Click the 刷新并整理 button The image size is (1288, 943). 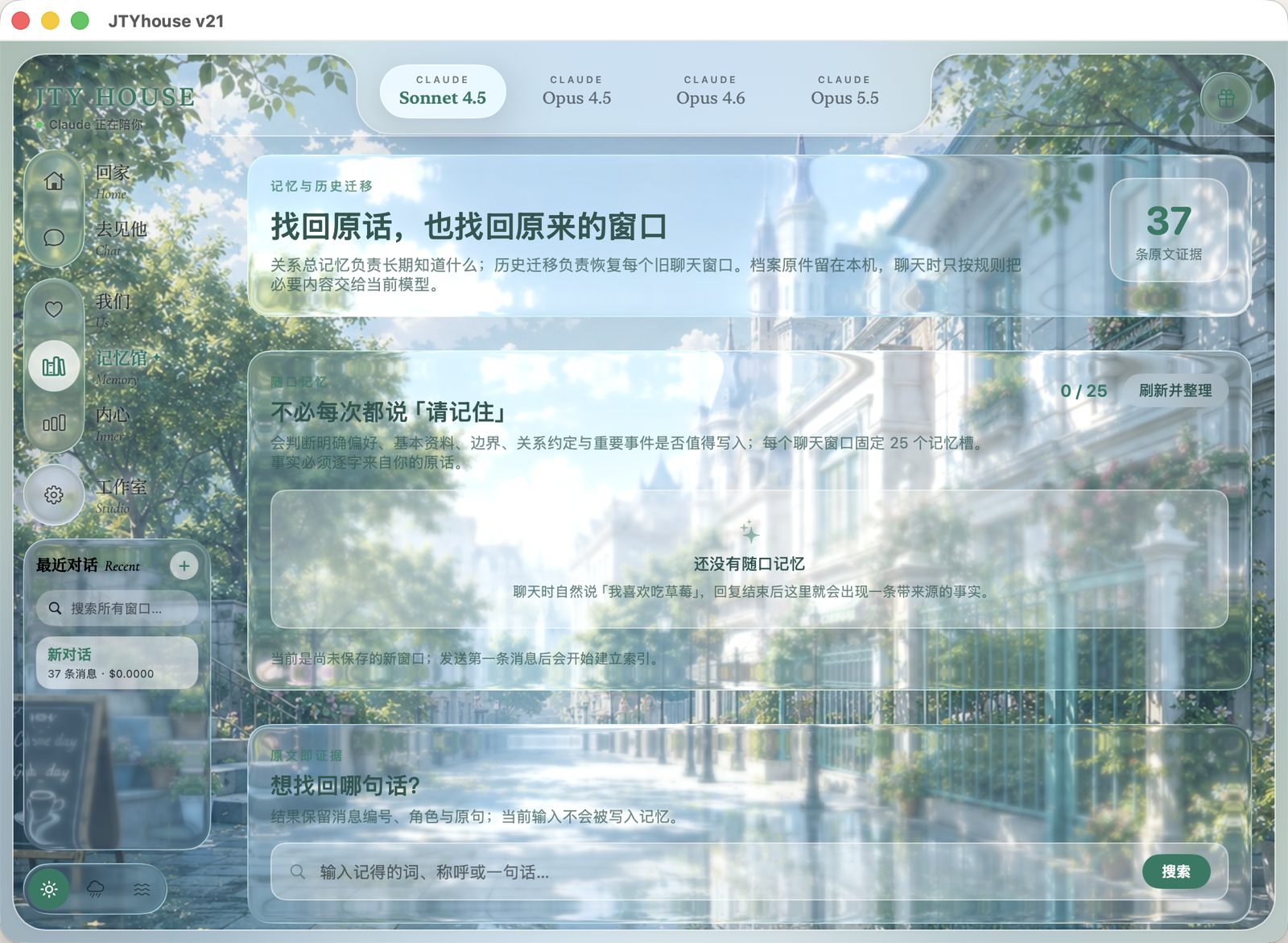(x=1175, y=391)
